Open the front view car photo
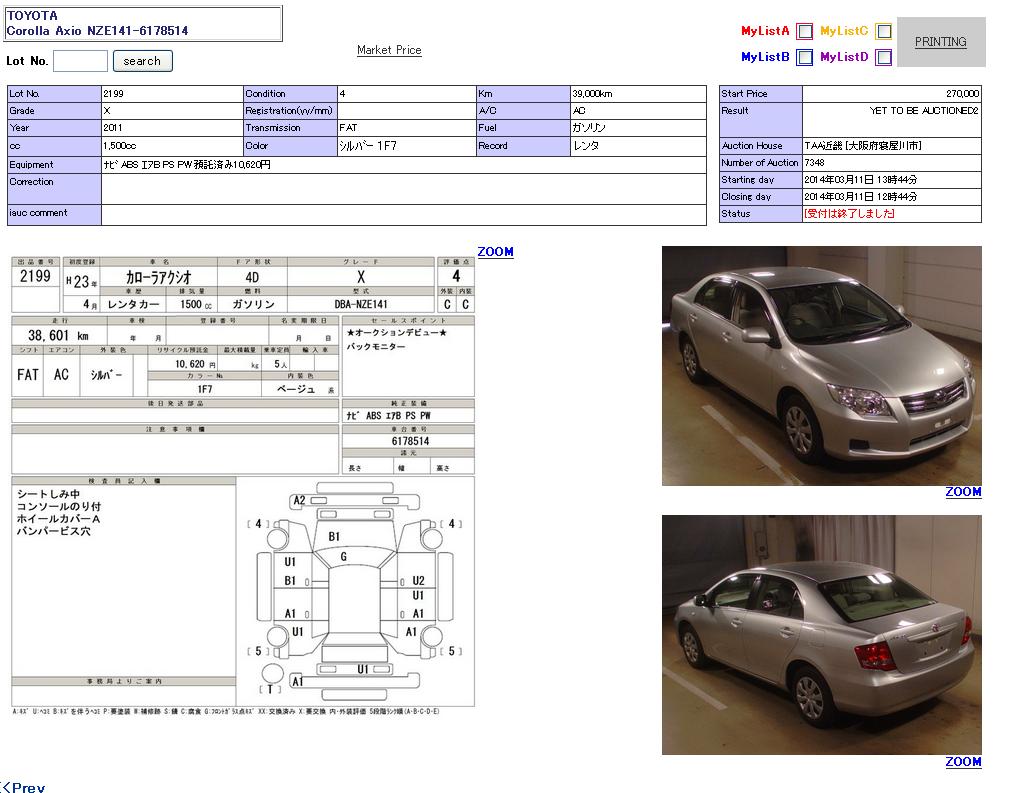1010x793 pixels. click(821, 366)
